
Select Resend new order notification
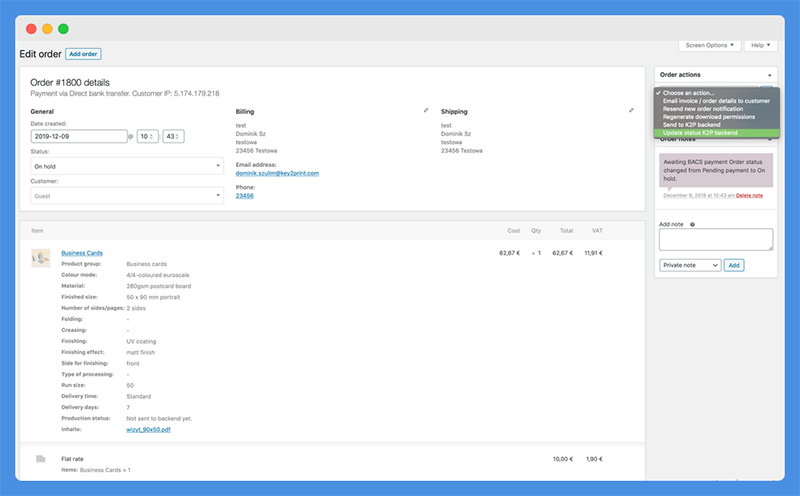[x=717, y=109]
